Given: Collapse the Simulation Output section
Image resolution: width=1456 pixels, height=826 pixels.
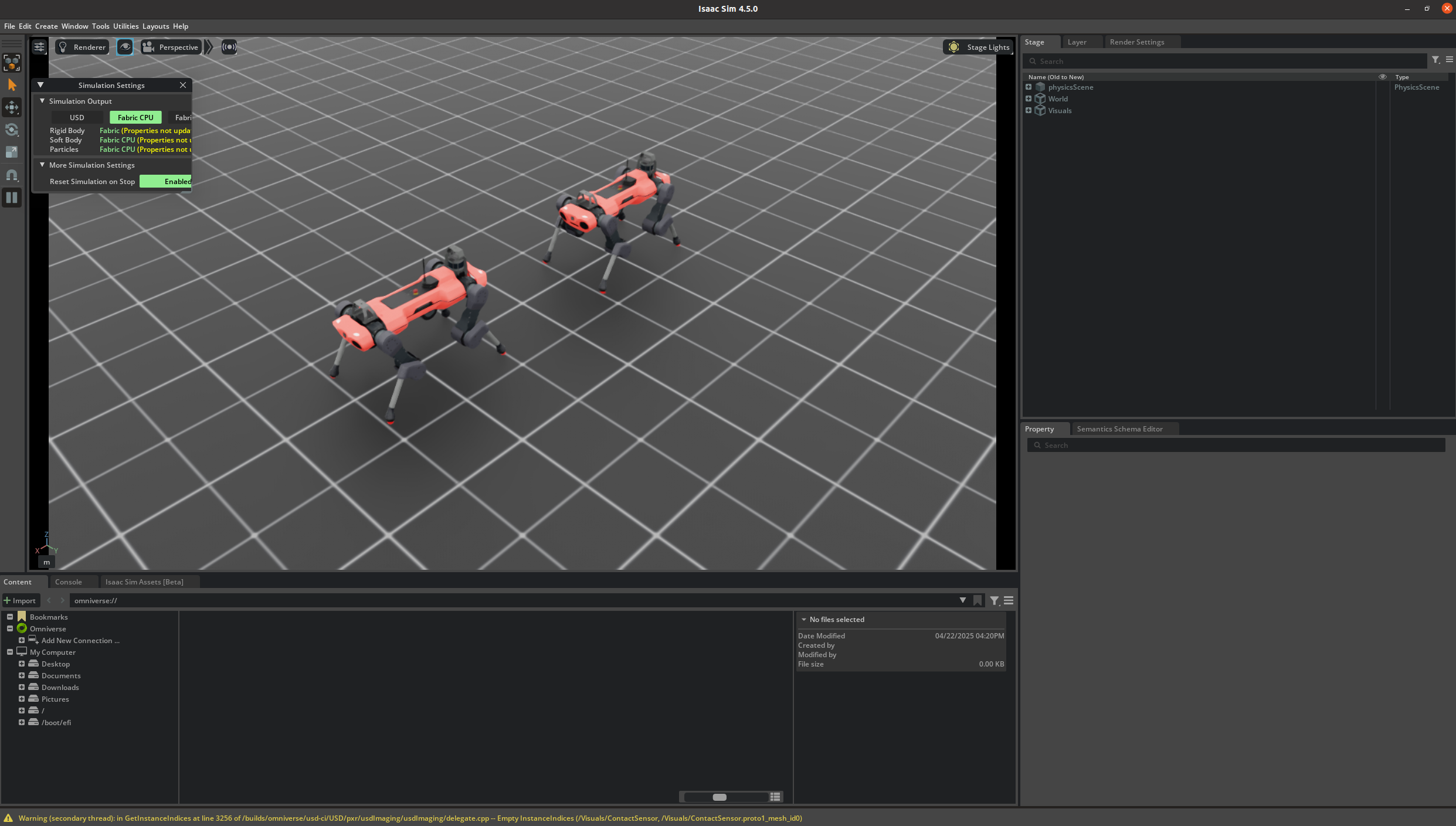Looking at the screenshot, I should 42,101.
